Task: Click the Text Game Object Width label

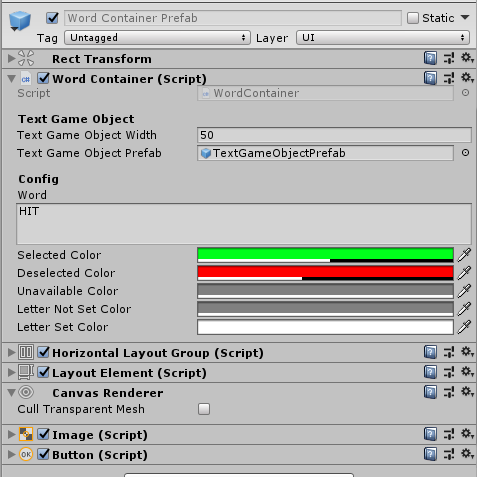Action: click(87, 135)
